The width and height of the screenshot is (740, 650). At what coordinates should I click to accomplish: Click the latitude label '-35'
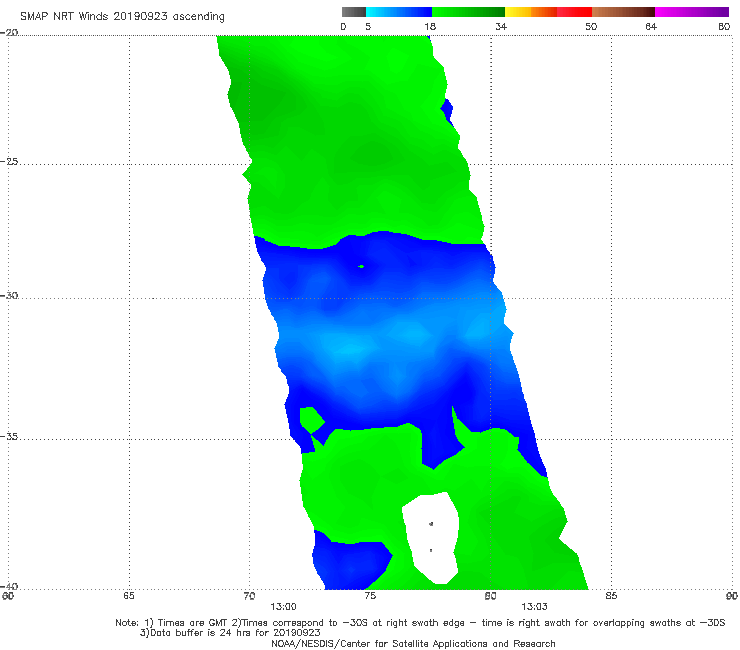point(9,436)
